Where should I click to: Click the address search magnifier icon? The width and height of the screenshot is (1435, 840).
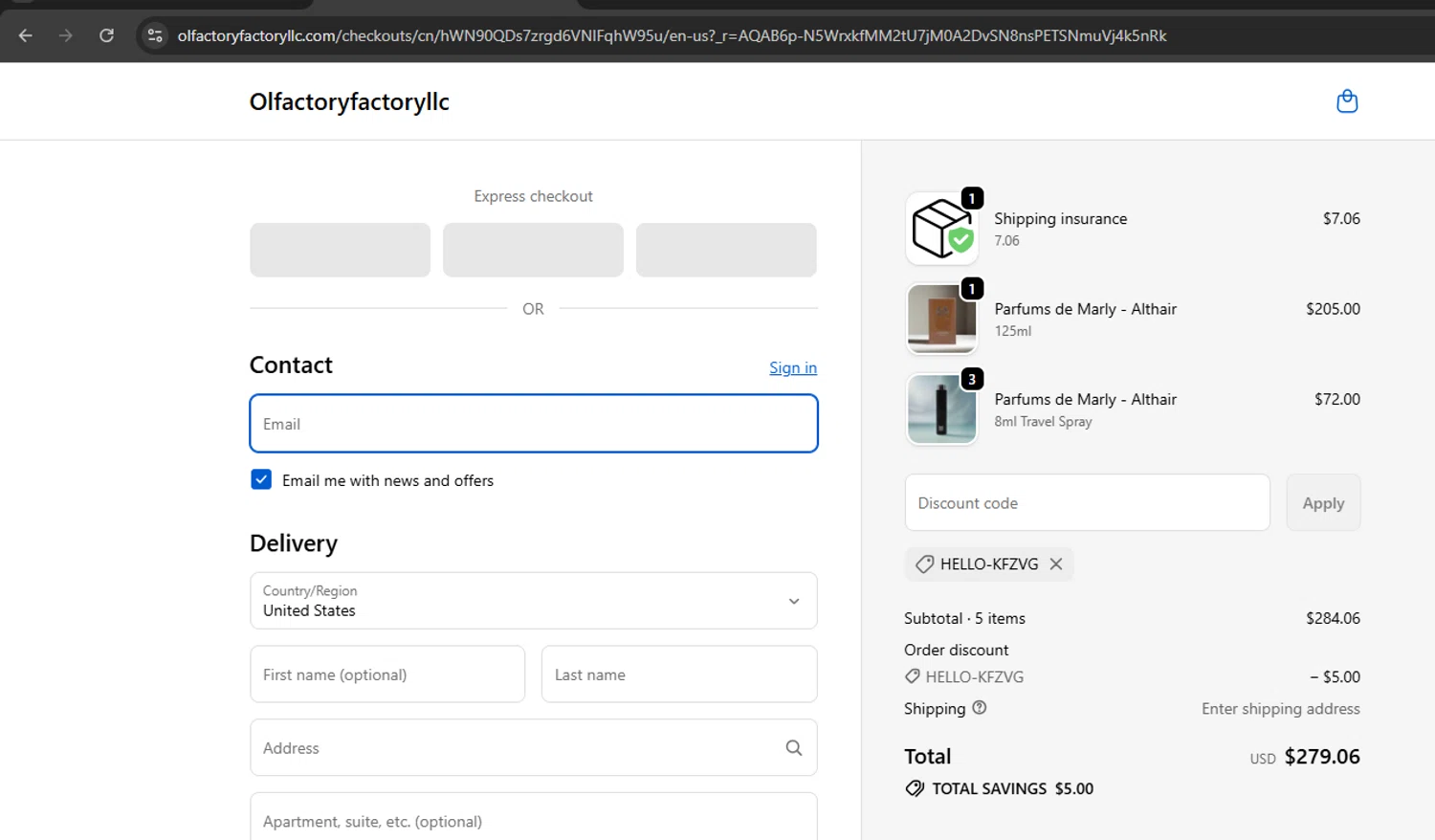click(x=794, y=748)
